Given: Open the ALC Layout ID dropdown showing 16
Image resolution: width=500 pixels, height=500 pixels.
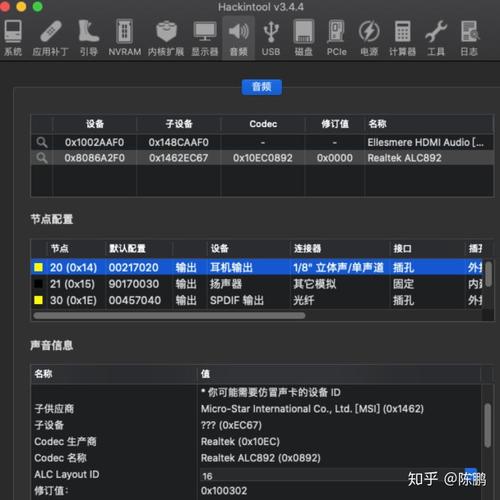Looking at the screenshot, I should [x=339, y=476].
